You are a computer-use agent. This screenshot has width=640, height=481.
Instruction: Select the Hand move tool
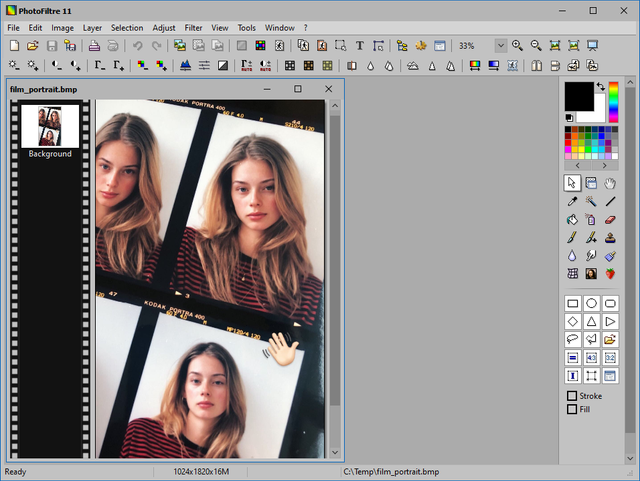[x=610, y=183]
